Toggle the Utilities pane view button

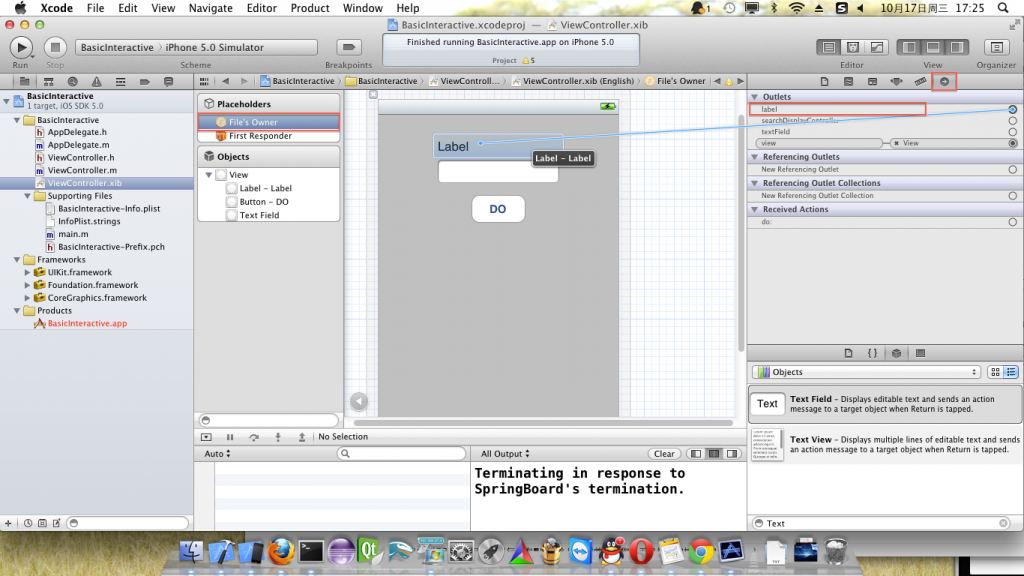point(957,47)
